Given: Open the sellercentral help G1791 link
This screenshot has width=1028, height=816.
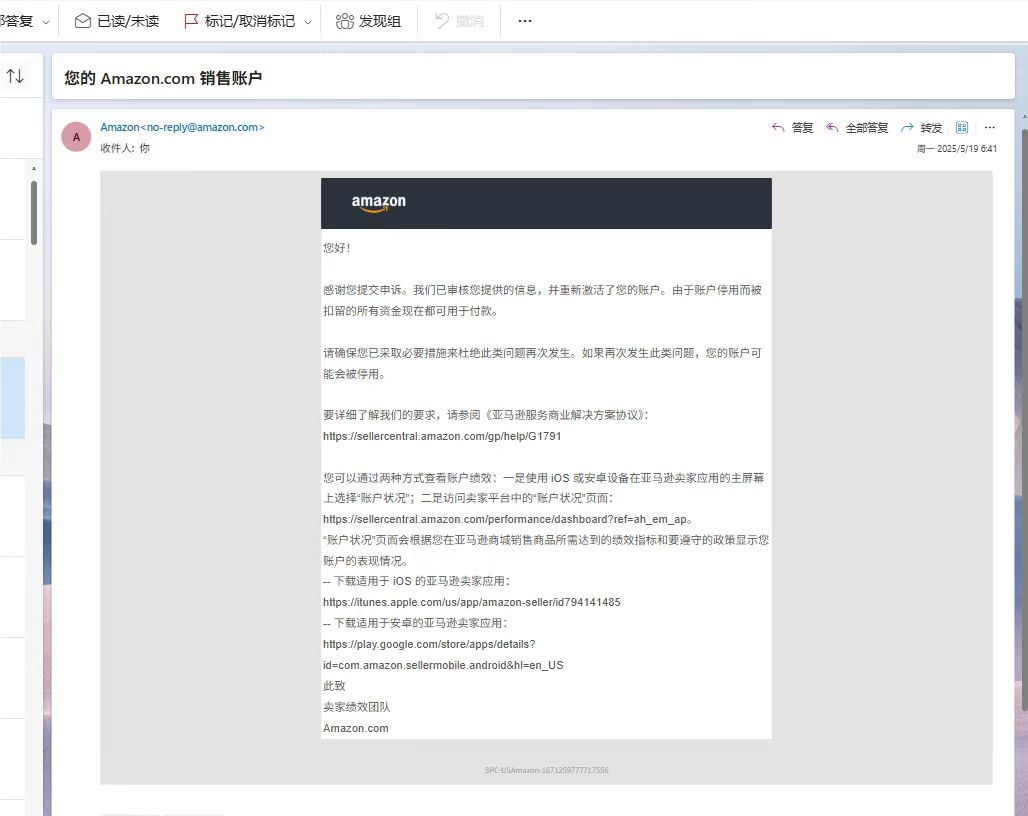Looking at the screenshot, I should pyautogui.click(x=442, y=436).
